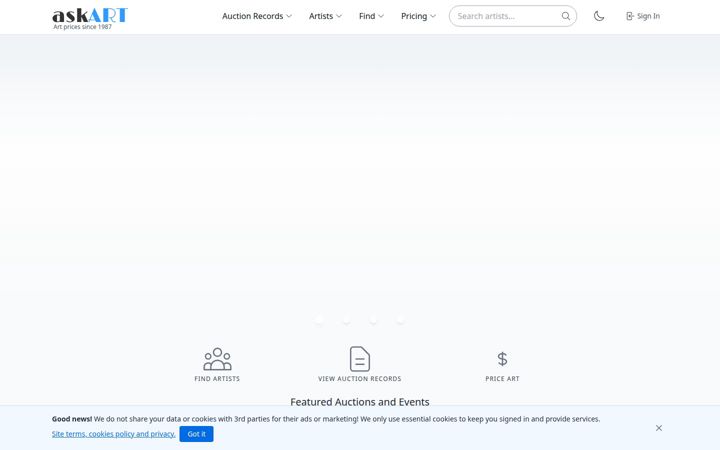This screenshot has width=720, height=450.
Task: Click the Got it cookie button
Action: point(197,434)
